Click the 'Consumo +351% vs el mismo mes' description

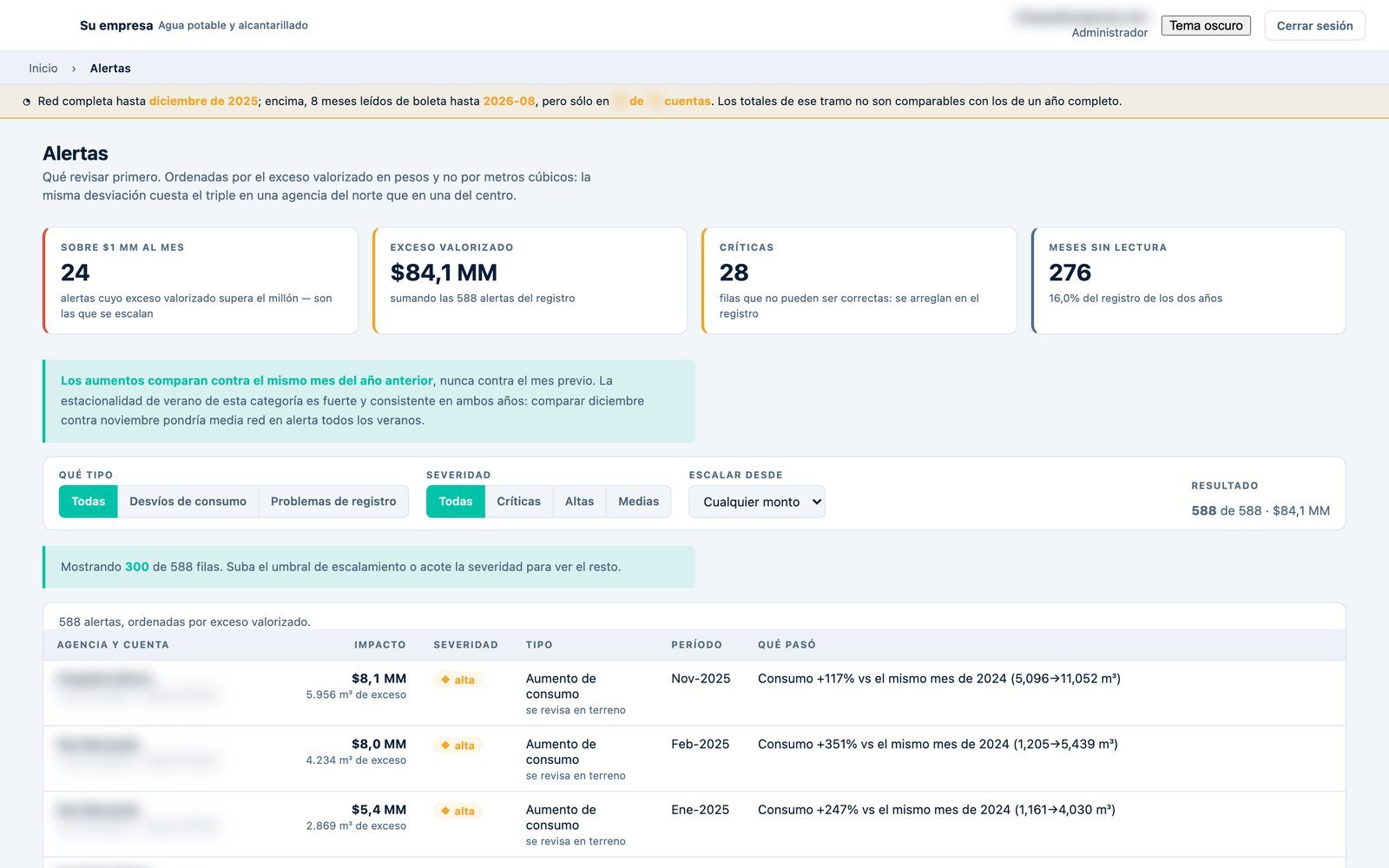tap(938, 745)
